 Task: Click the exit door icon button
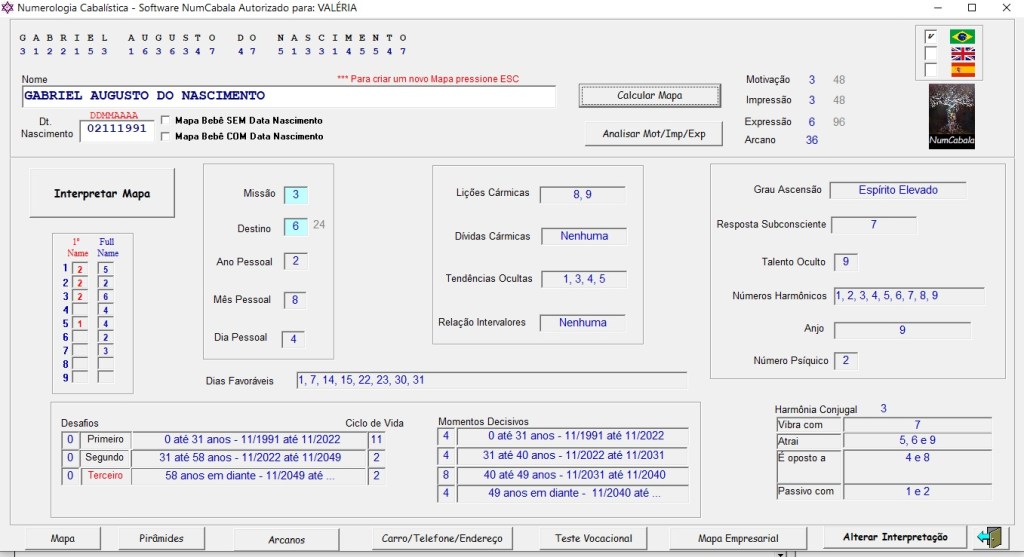click(x=989, y=538)
